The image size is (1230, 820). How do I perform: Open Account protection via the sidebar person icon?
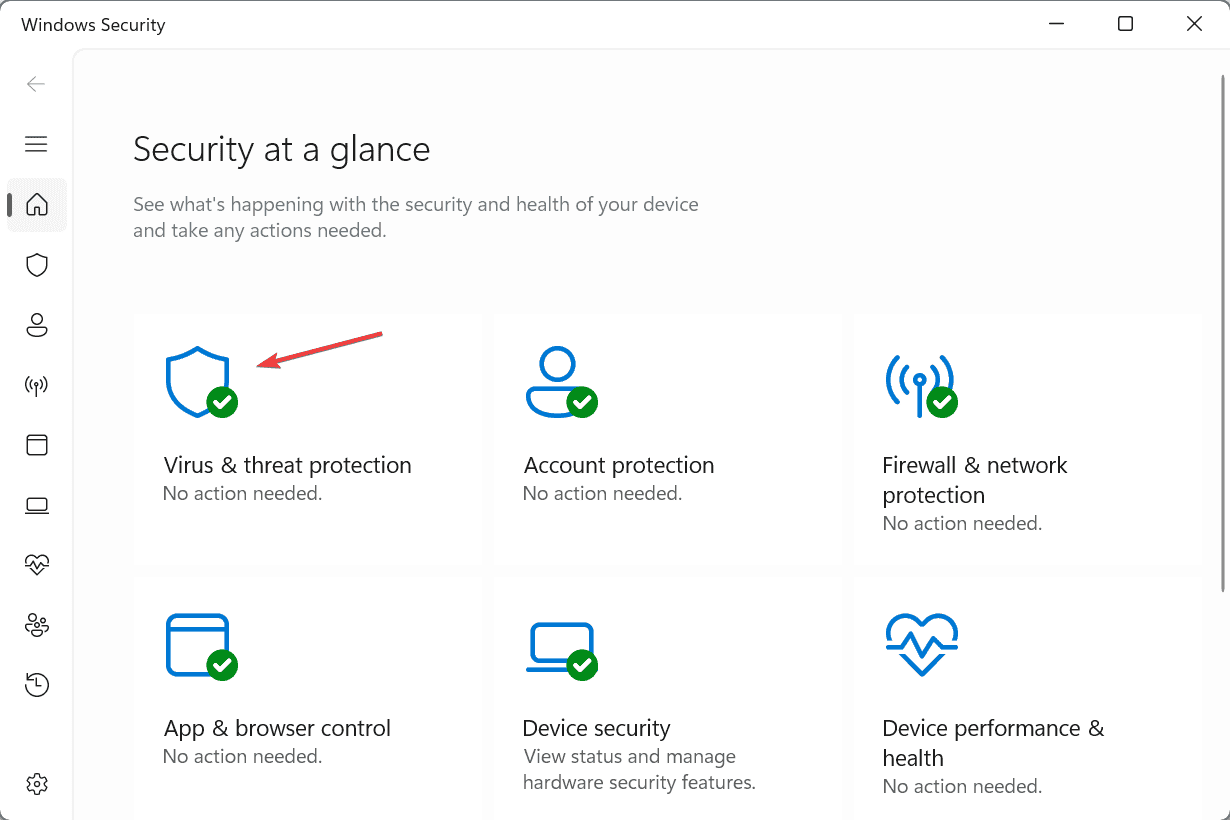point(36,325)
